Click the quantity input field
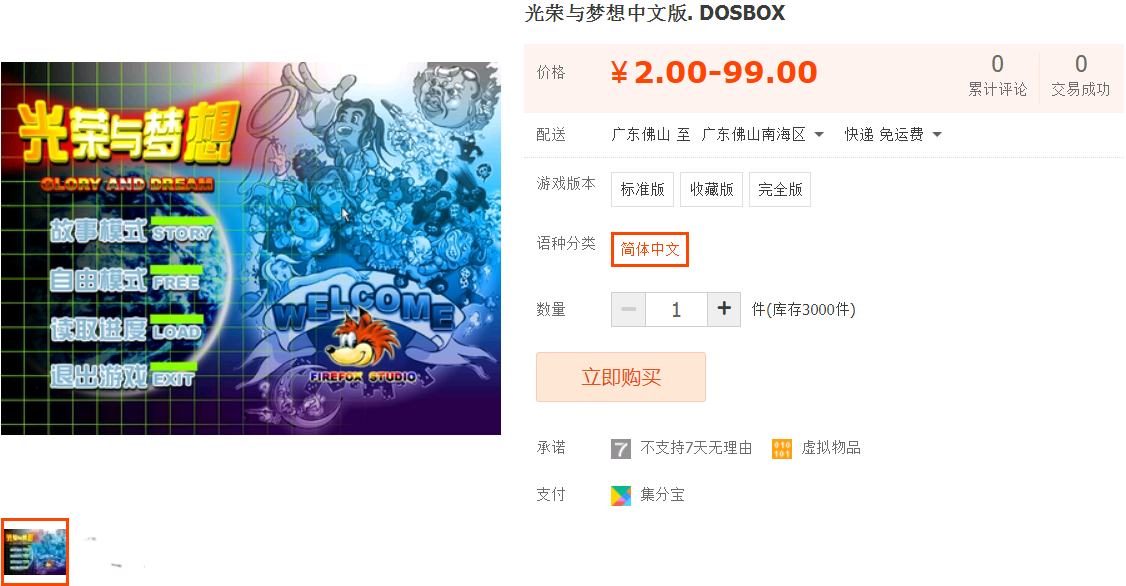Viewport: 1126px width, 586px height. coord(676,310)
